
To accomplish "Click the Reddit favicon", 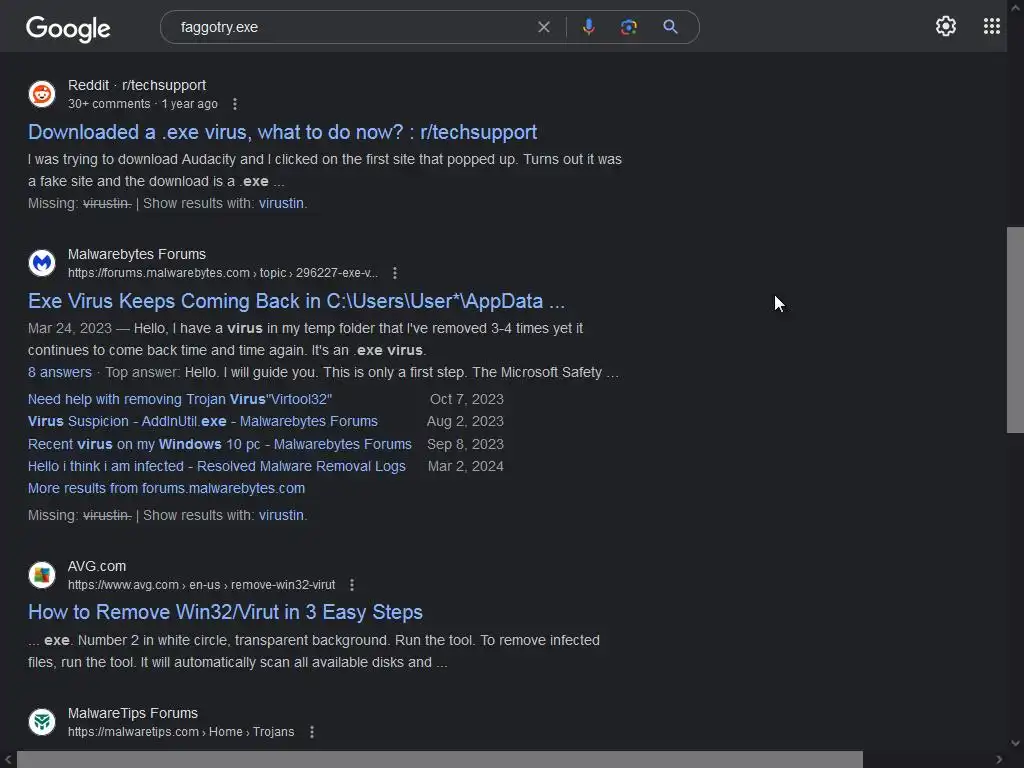I will click(42, 94).
